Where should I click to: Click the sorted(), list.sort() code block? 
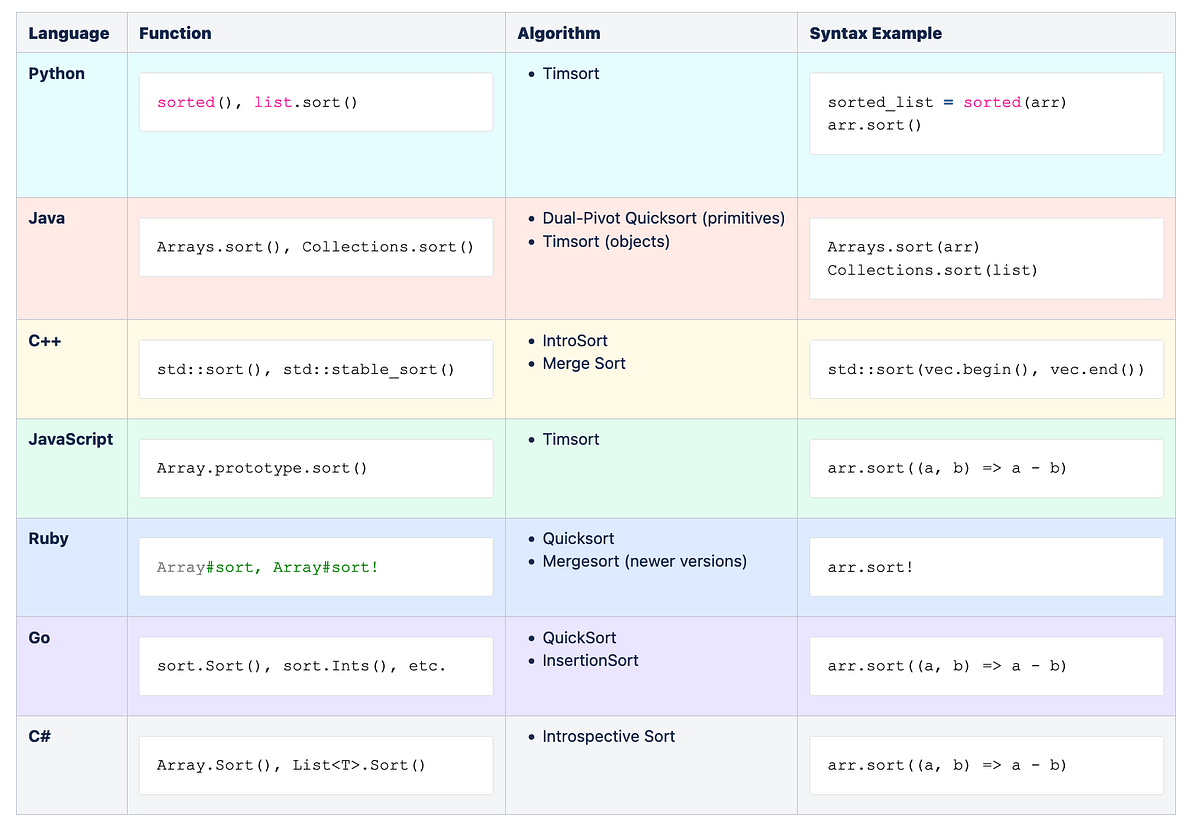315,102
